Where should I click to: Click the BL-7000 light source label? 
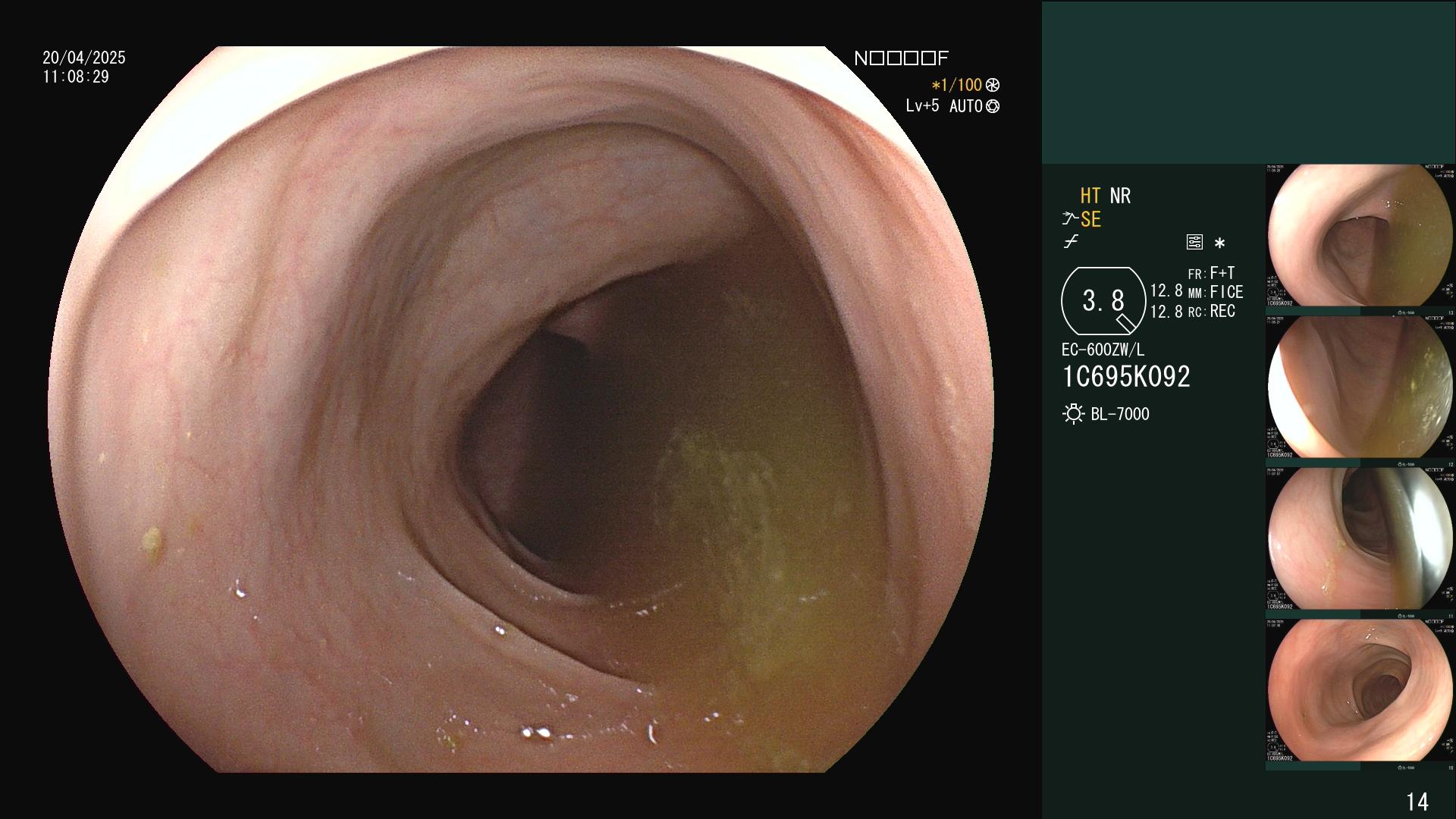1120,414
